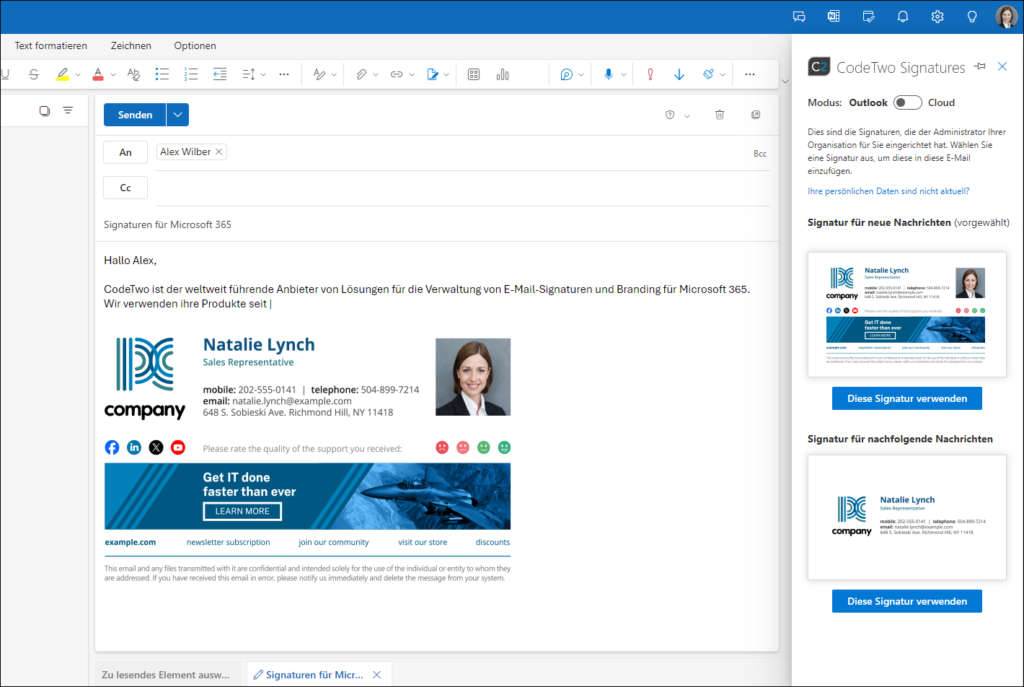Switch to the Optionen tab

pos(194,45)
